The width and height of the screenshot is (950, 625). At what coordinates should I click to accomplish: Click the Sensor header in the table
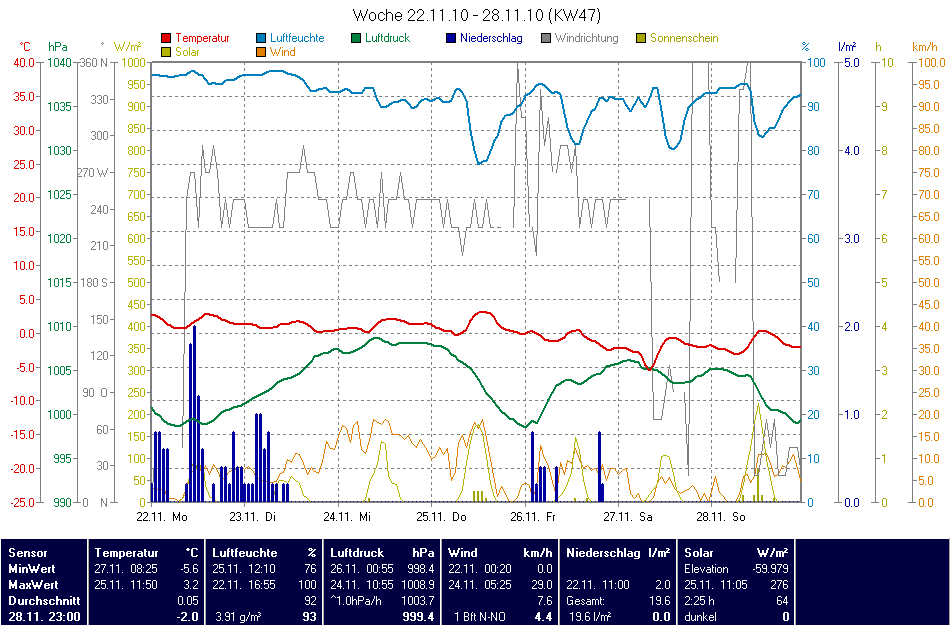(28, 553)
